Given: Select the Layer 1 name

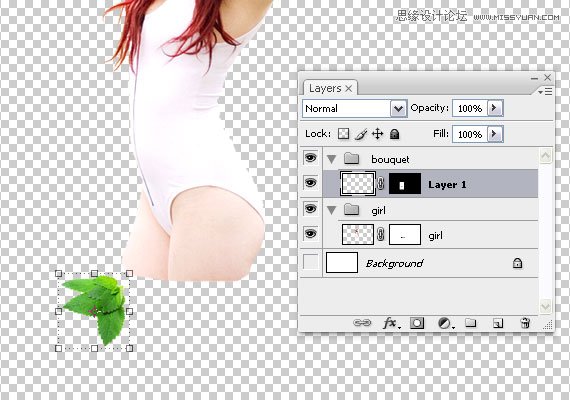Looking at the screenshot, I should coord(447,185).
